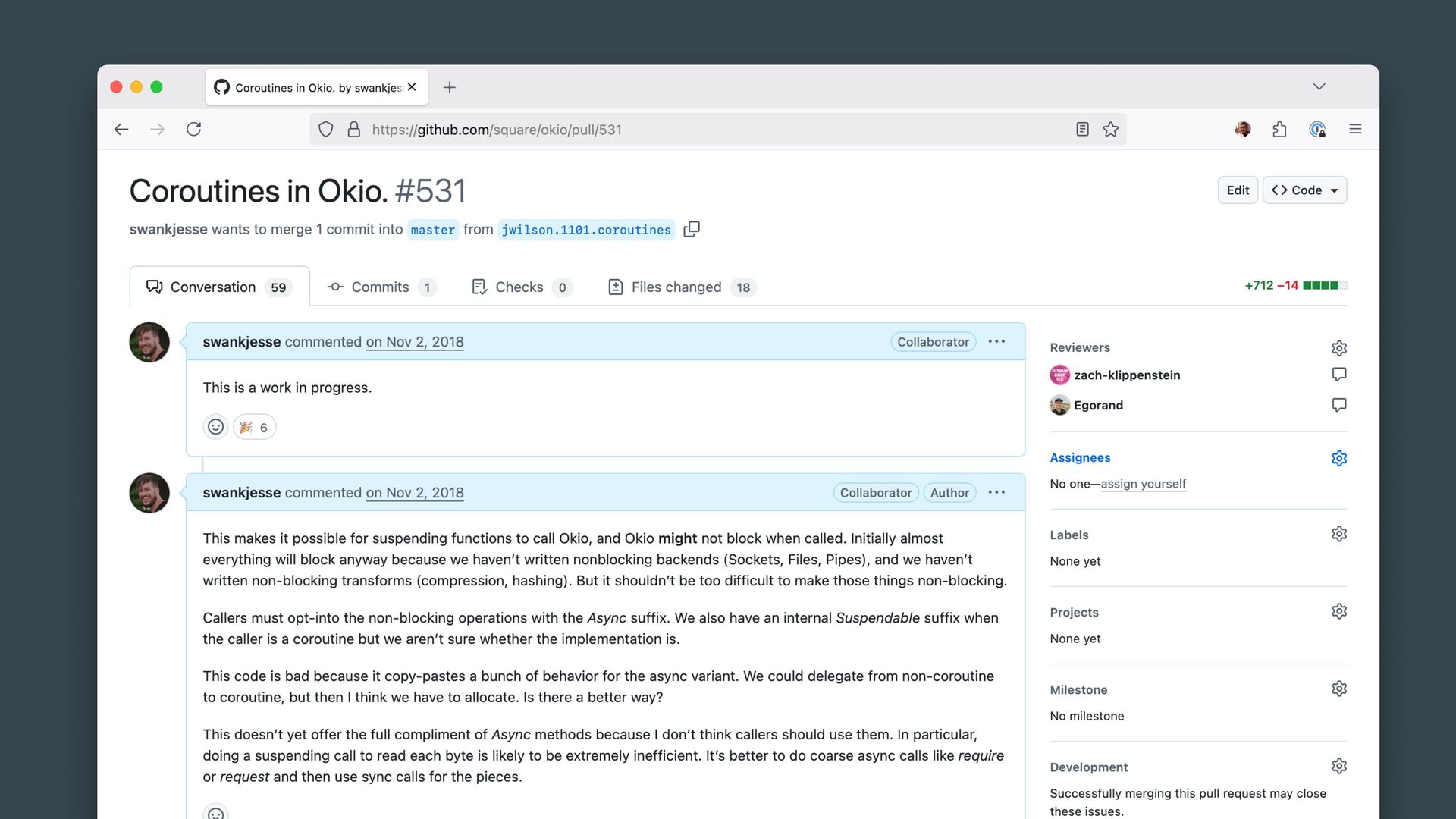The width and height of the screenshot is (1456, 819).
Task: Open zach-klippenstein reviewer profile
Action: 1127,375
